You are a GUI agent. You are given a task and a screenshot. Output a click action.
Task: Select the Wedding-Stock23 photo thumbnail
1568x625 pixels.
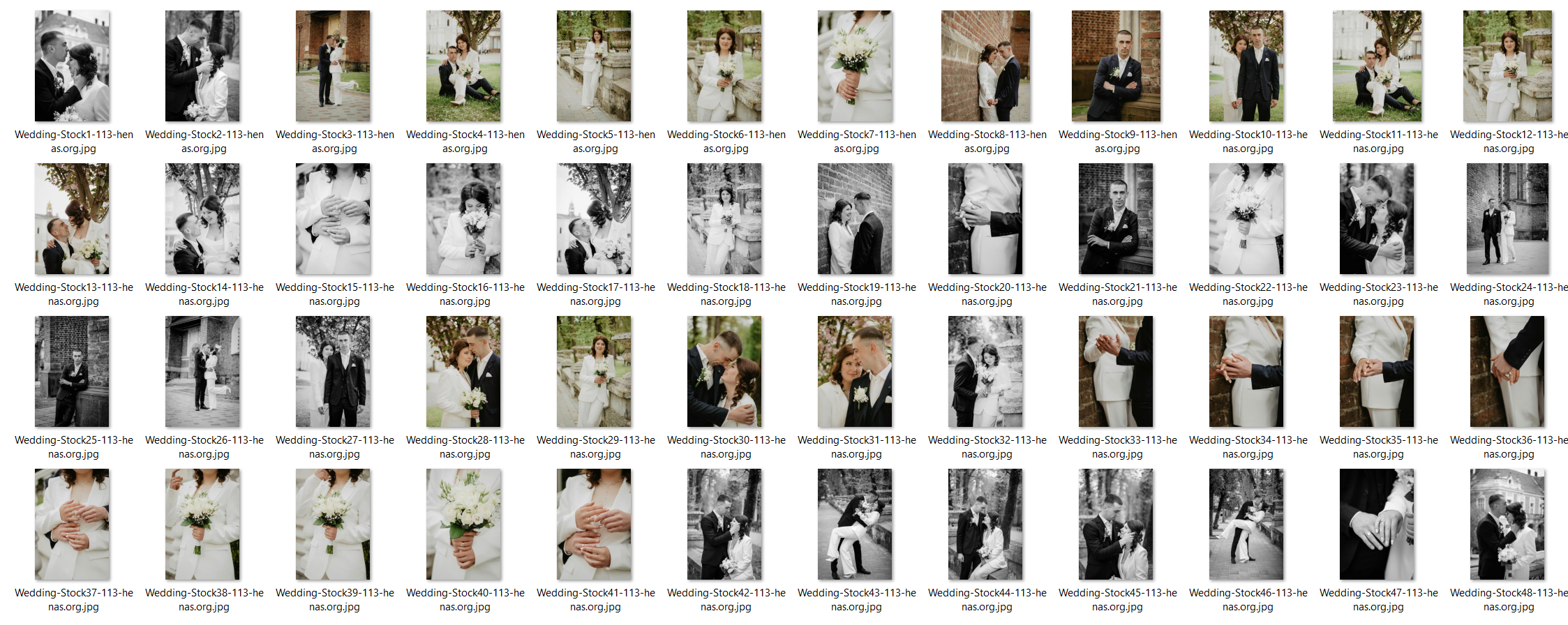point(1377,218)
